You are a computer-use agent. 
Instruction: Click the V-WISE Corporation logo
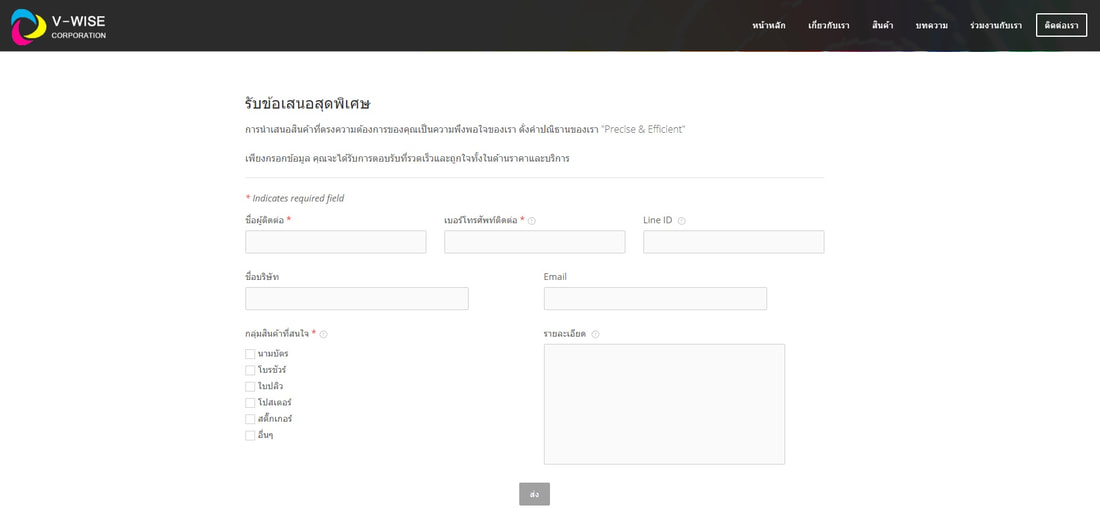point(58,26)
